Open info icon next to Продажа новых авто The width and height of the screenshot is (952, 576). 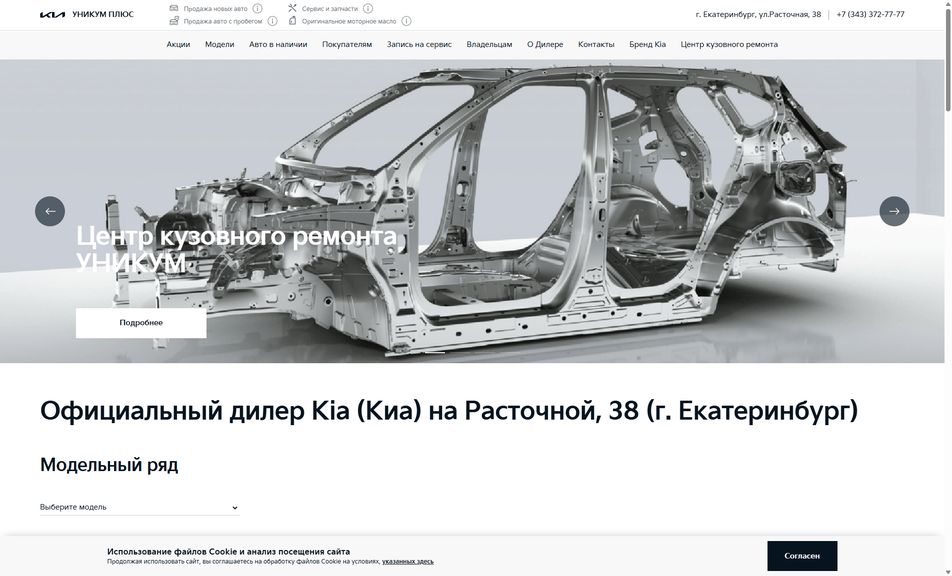tap(257, 8)
